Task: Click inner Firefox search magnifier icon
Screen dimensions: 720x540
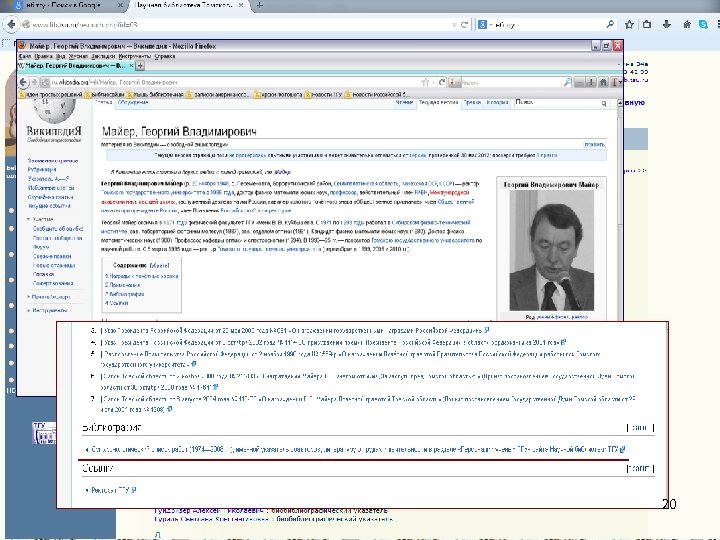Action: tap(568, 82)
